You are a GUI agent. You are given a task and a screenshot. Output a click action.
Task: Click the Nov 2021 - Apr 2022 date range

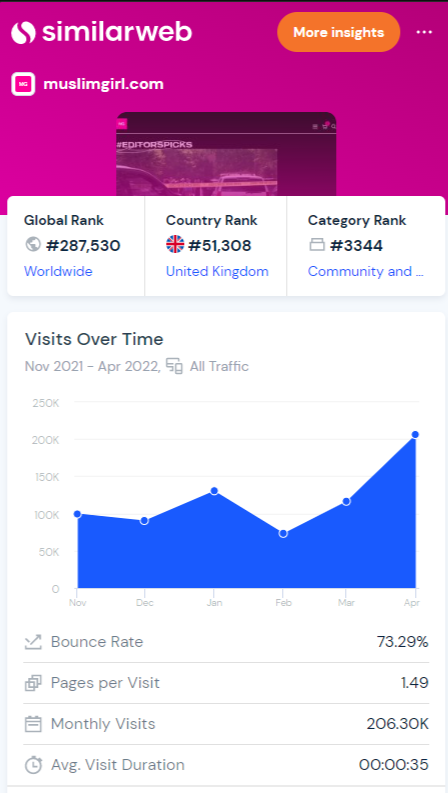[93, 366]
